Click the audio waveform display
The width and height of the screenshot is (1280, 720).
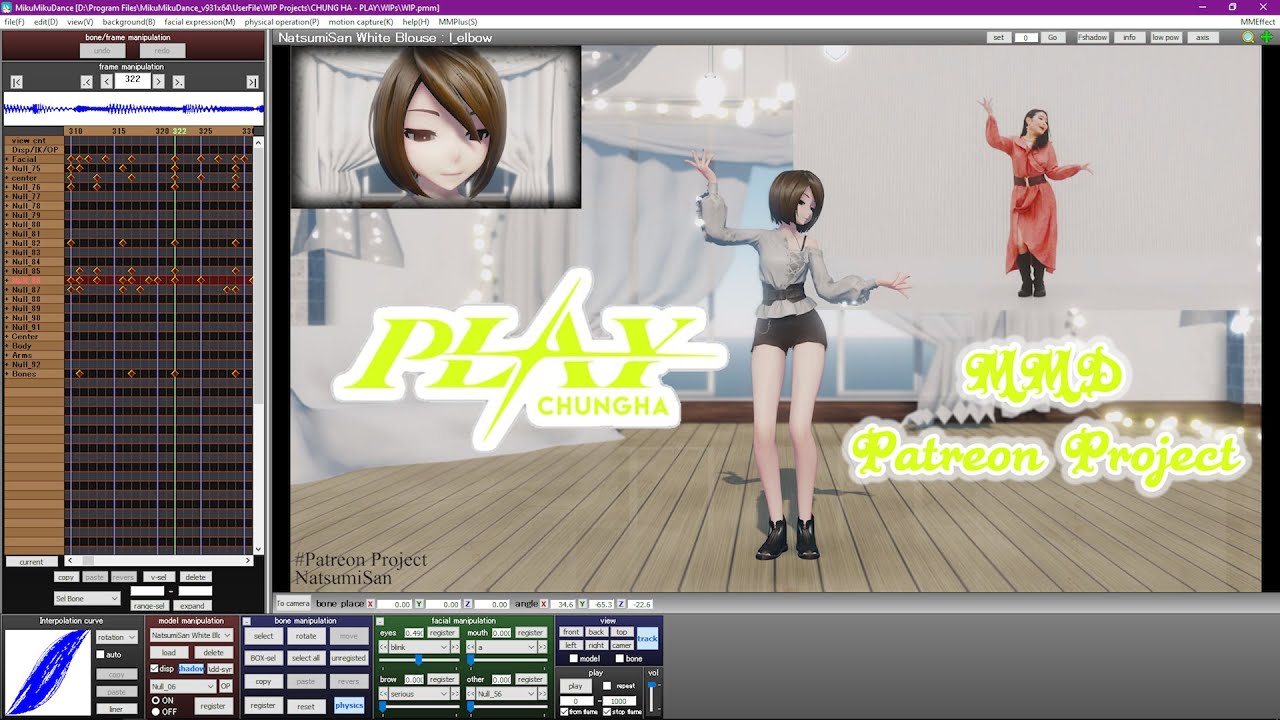133,108
